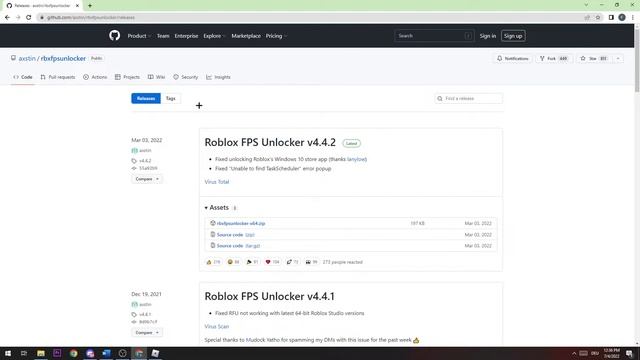Open the Marketplace page
Viewport: 640px width, 360px height.
coord(246,36)
